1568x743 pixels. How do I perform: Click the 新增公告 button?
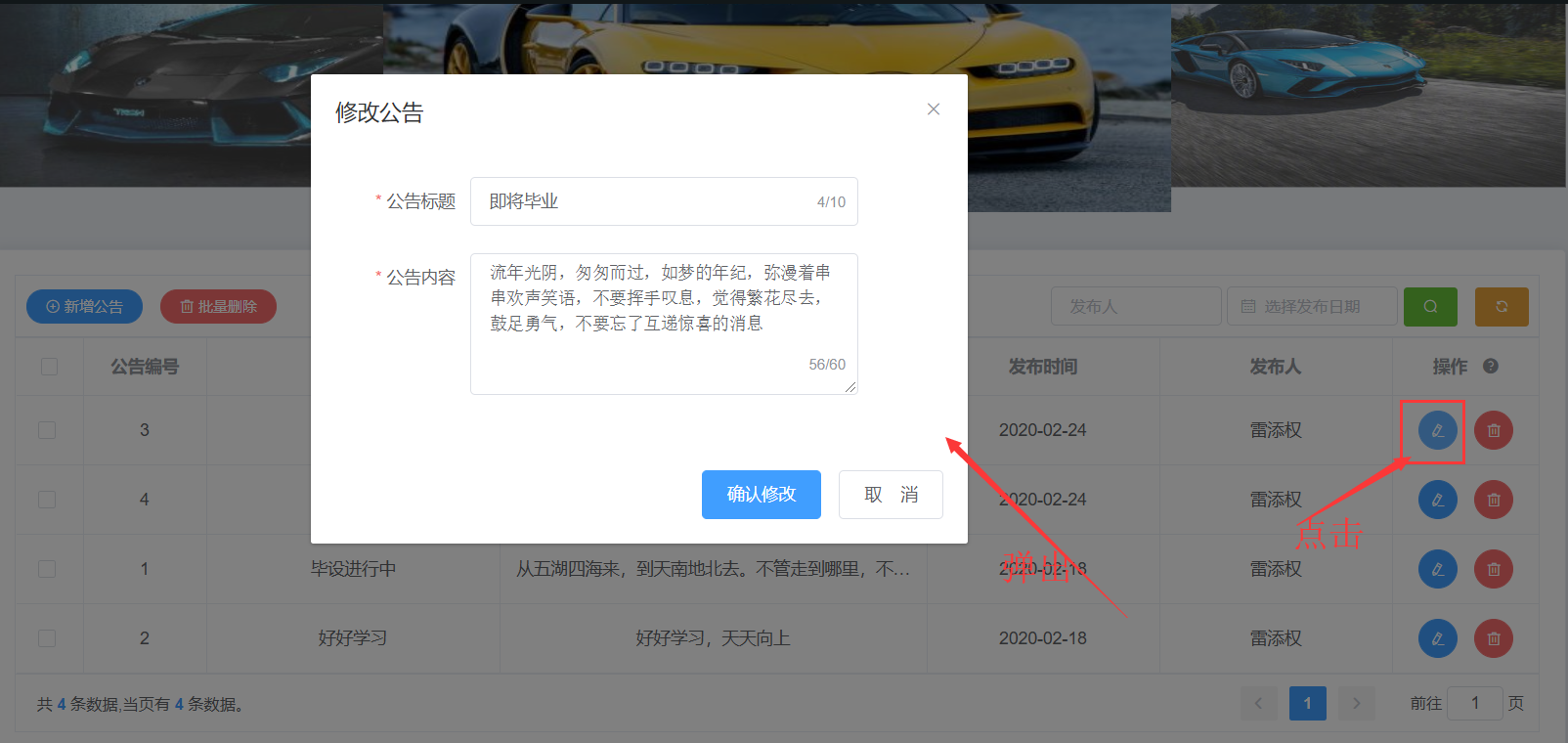click(x=84, y=307)
